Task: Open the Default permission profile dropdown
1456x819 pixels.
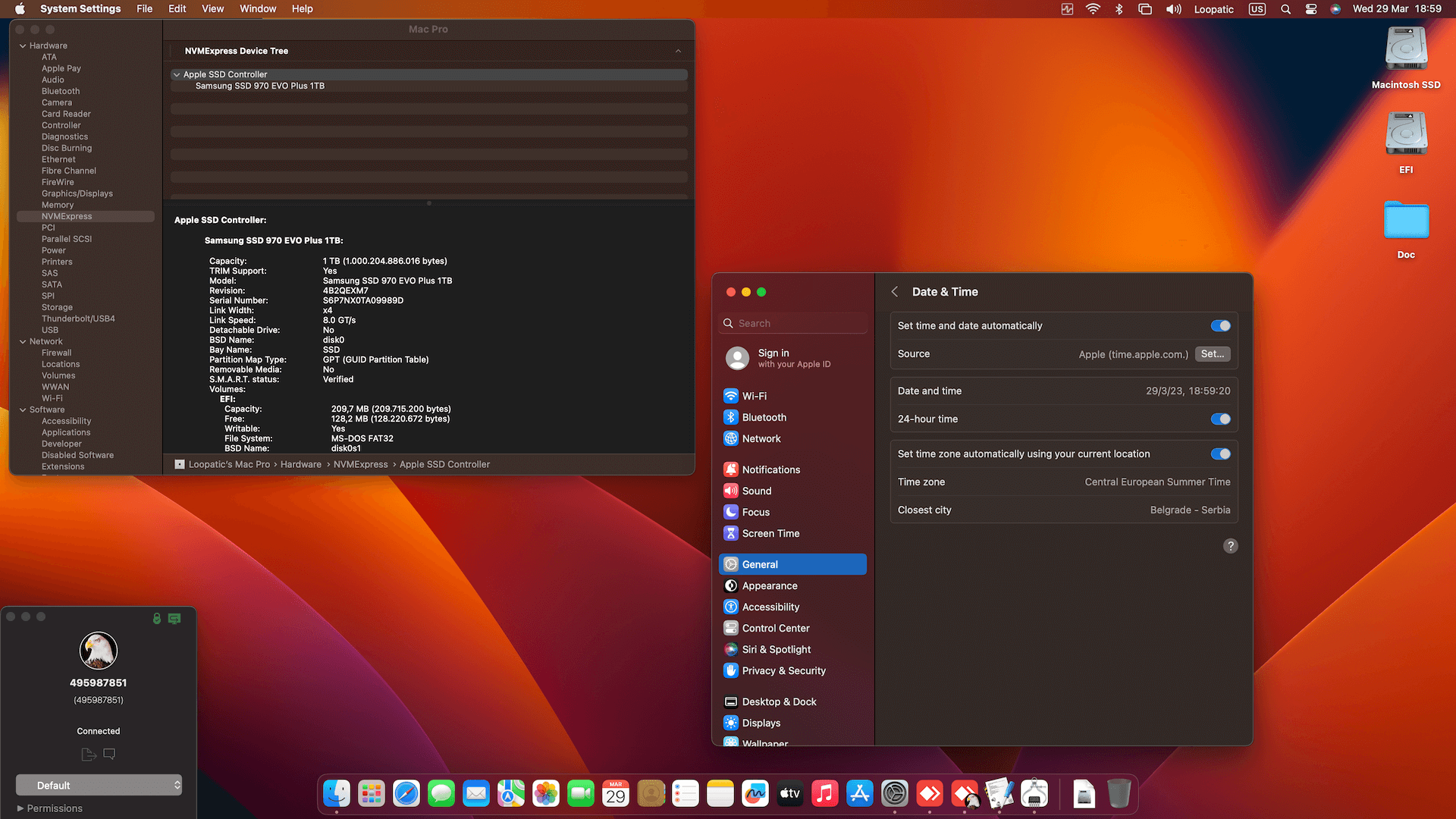Action: 99,785
